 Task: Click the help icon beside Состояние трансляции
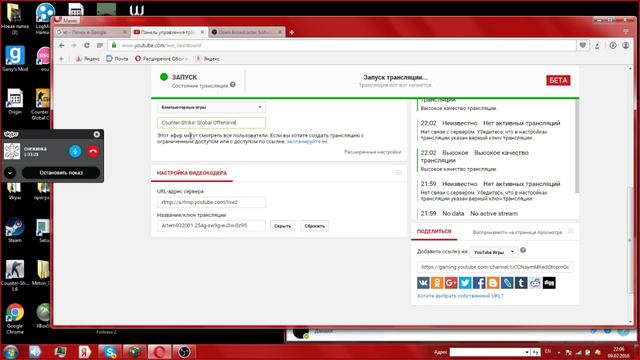tap(233, 84)
